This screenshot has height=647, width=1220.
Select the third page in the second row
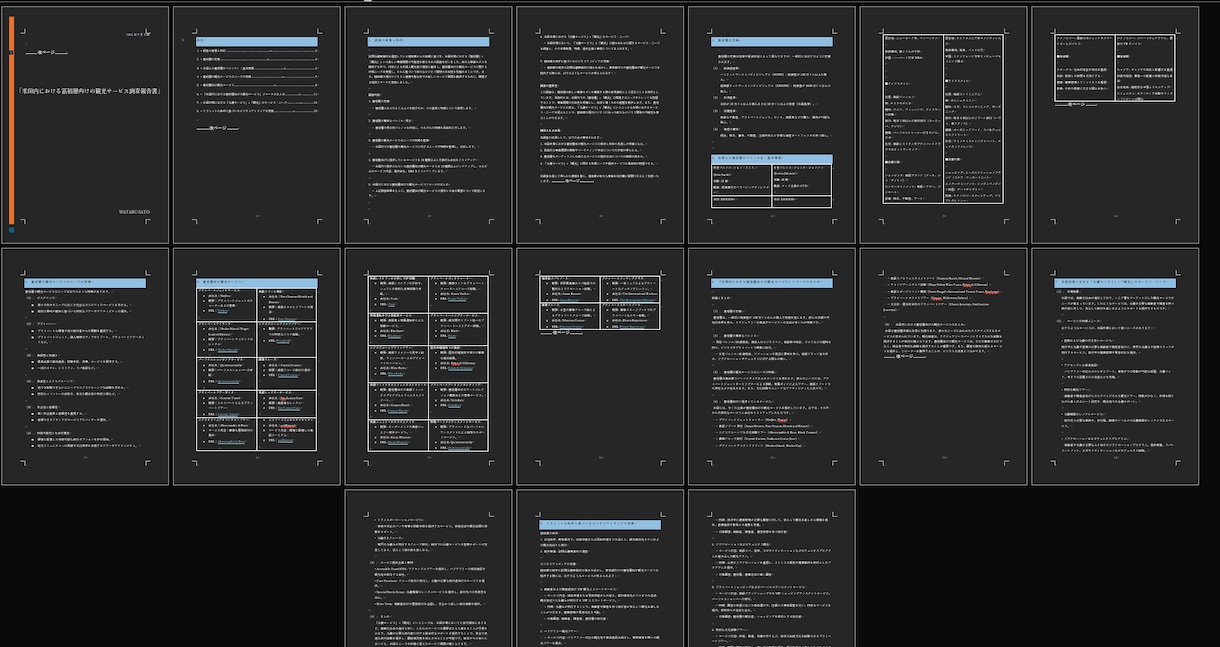pyautogui.click(x=429, y=366)
